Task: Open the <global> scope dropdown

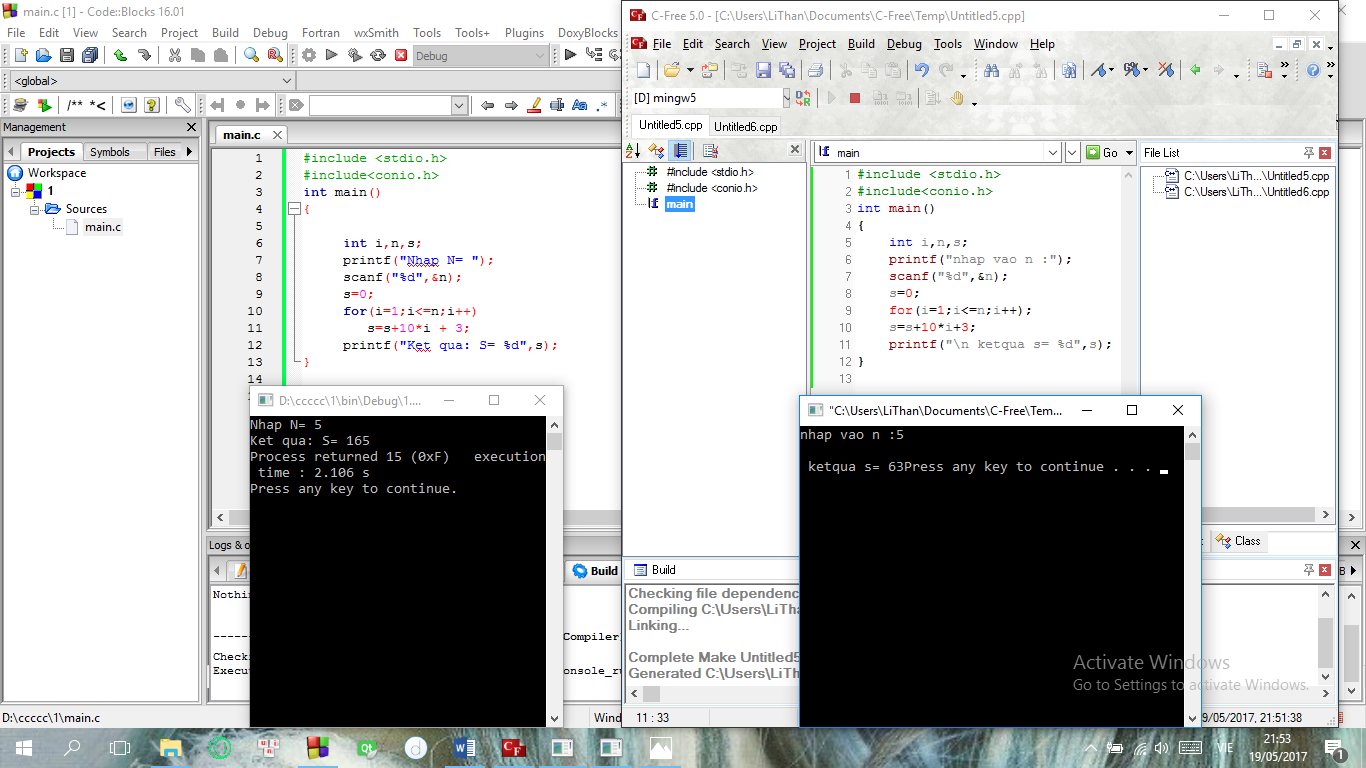Action: tap(286, 81)
